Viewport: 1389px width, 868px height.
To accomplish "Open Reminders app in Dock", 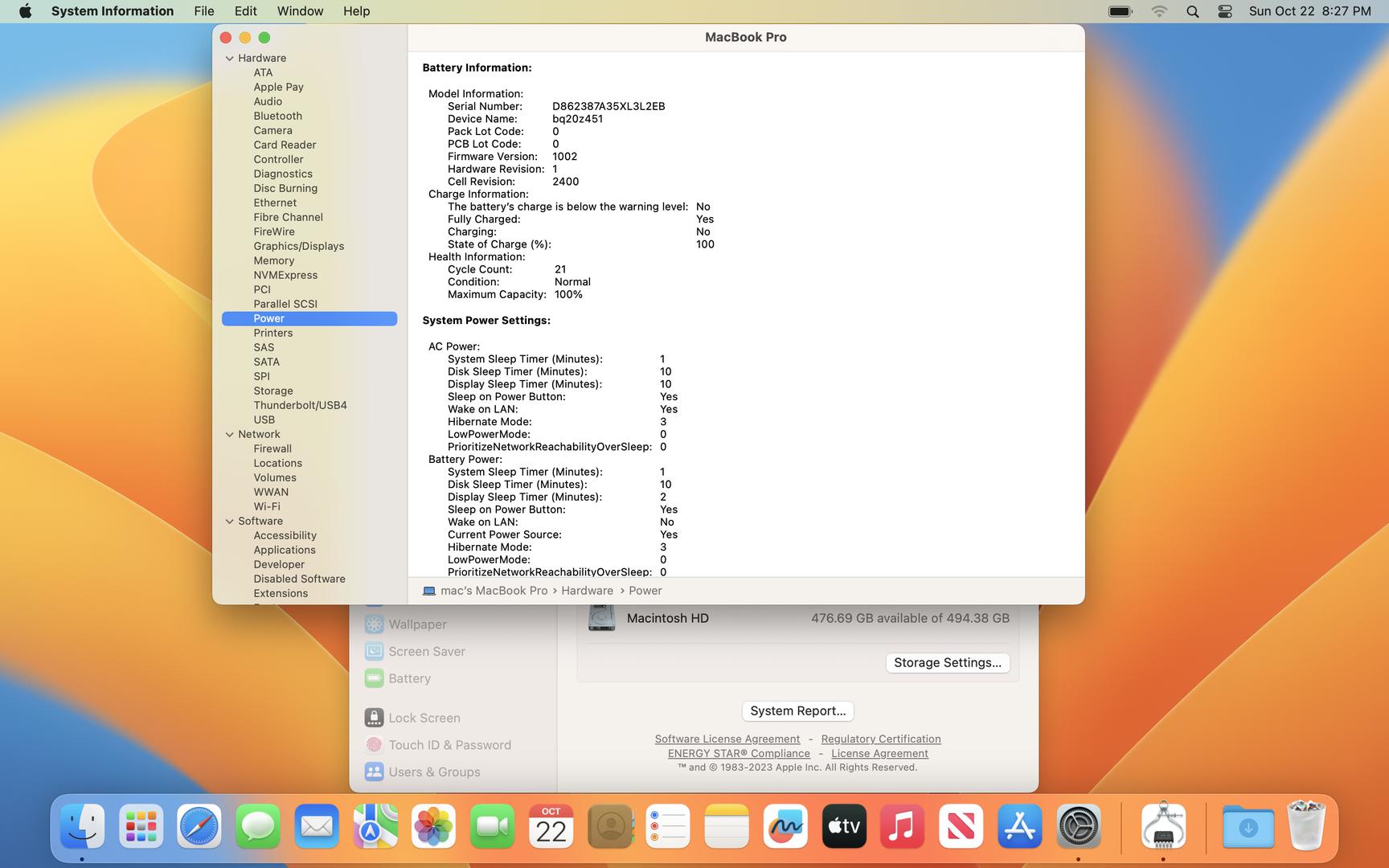I will pos(668,826).
